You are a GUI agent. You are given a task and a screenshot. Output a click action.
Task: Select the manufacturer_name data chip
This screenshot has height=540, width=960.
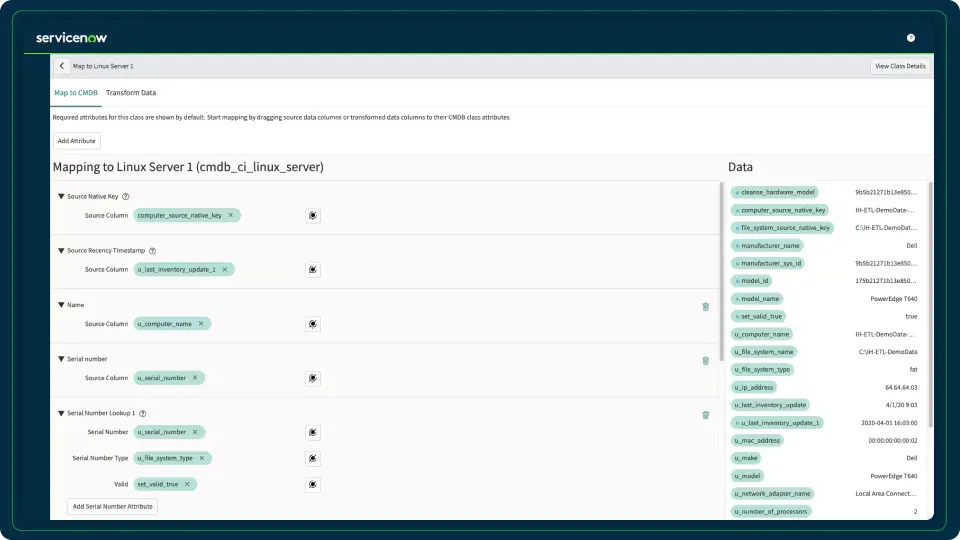[767, 246]
